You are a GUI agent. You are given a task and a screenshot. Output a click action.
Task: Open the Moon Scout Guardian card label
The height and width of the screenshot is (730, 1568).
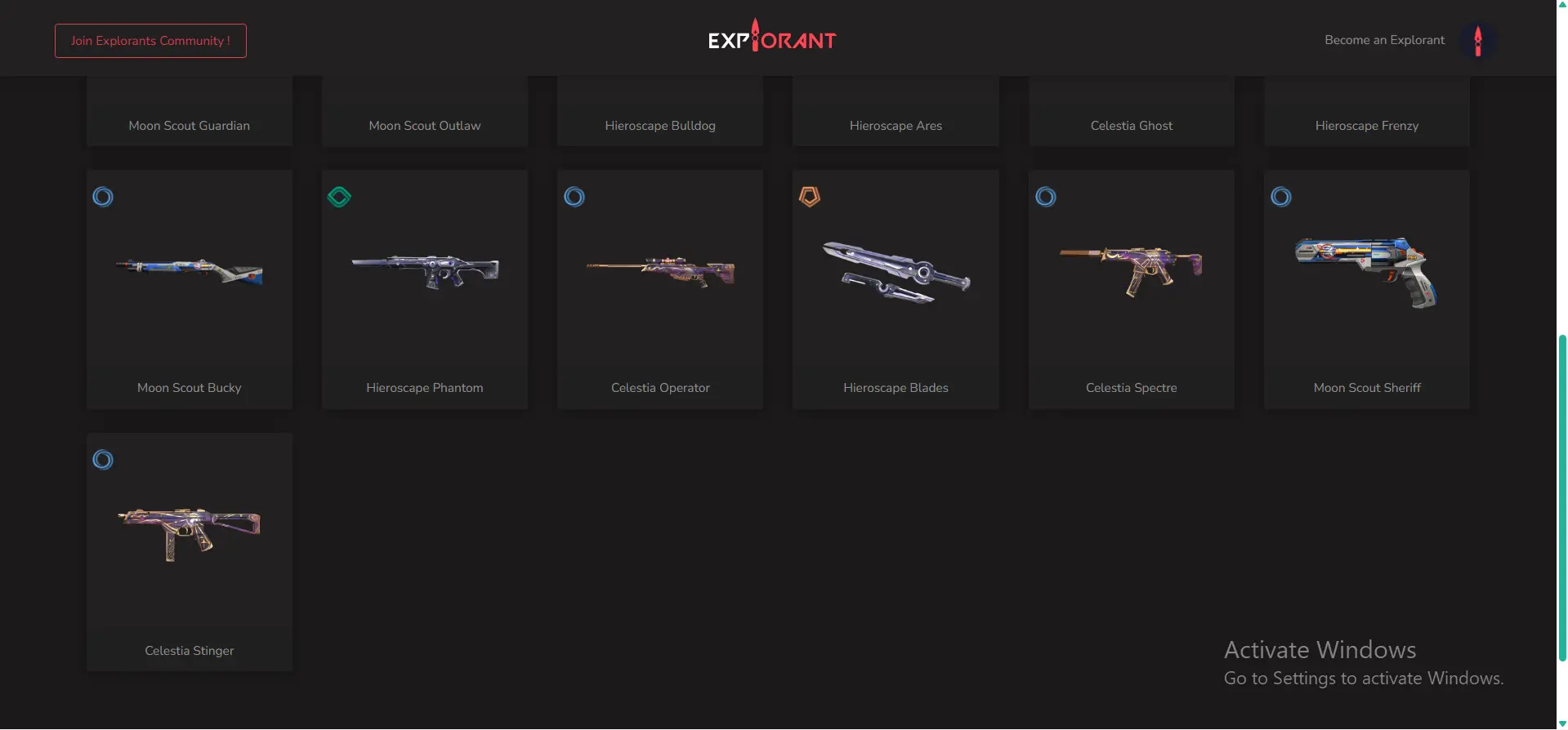[190, 126]
